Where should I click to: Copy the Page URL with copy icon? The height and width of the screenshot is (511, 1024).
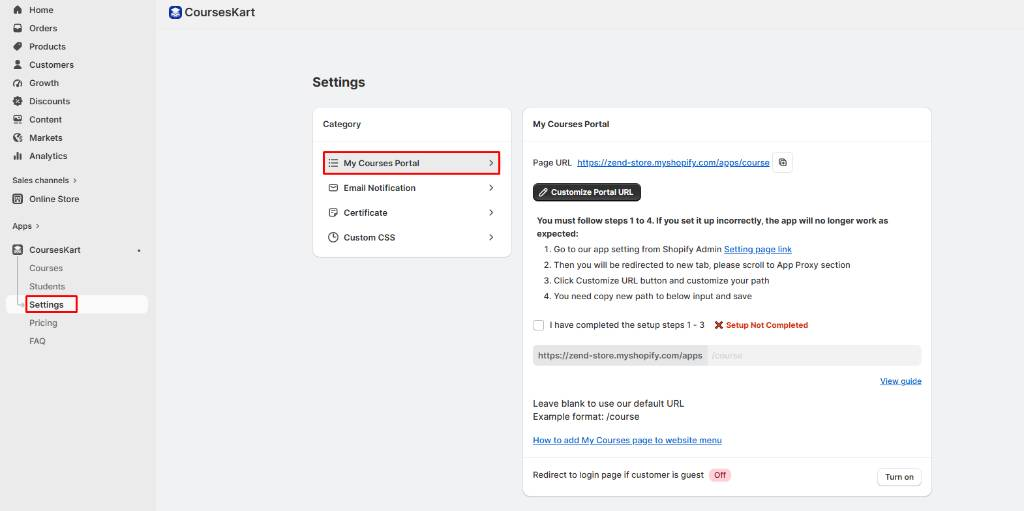click(782, 163)
